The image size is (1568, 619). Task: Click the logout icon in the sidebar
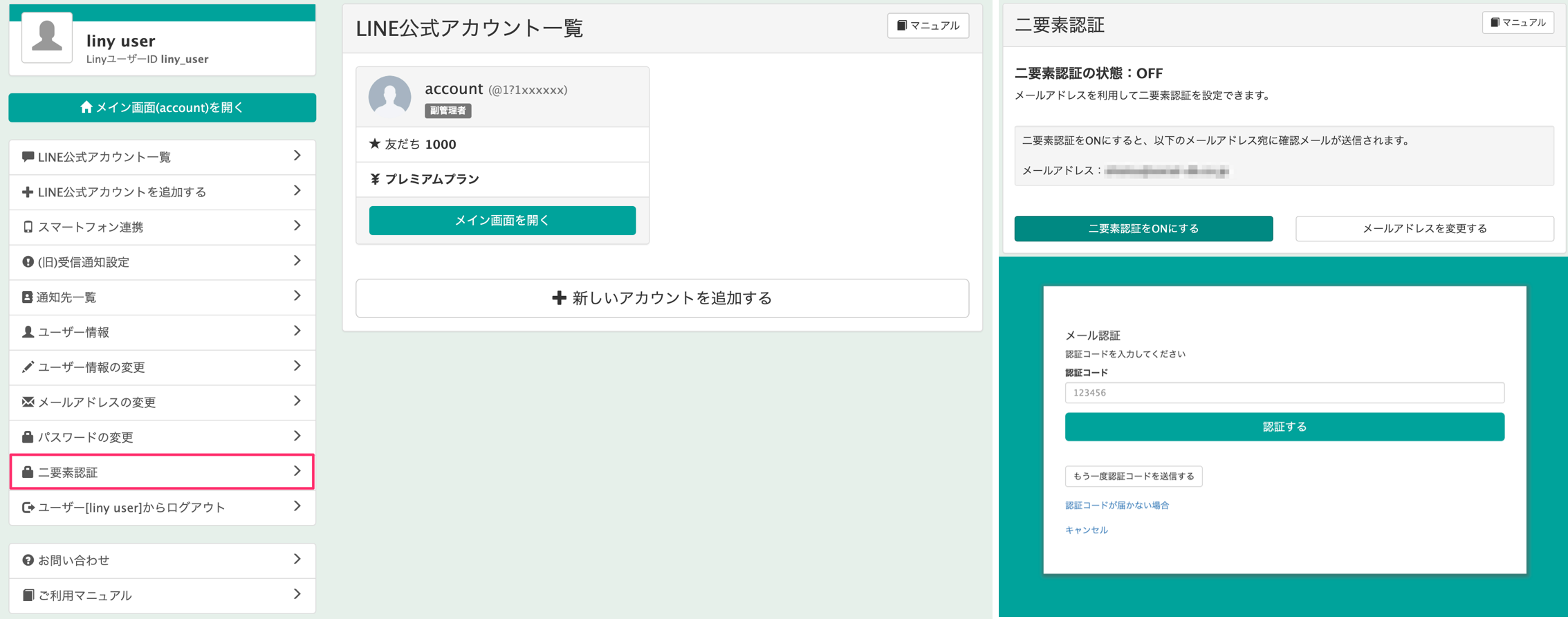point(28,507)
